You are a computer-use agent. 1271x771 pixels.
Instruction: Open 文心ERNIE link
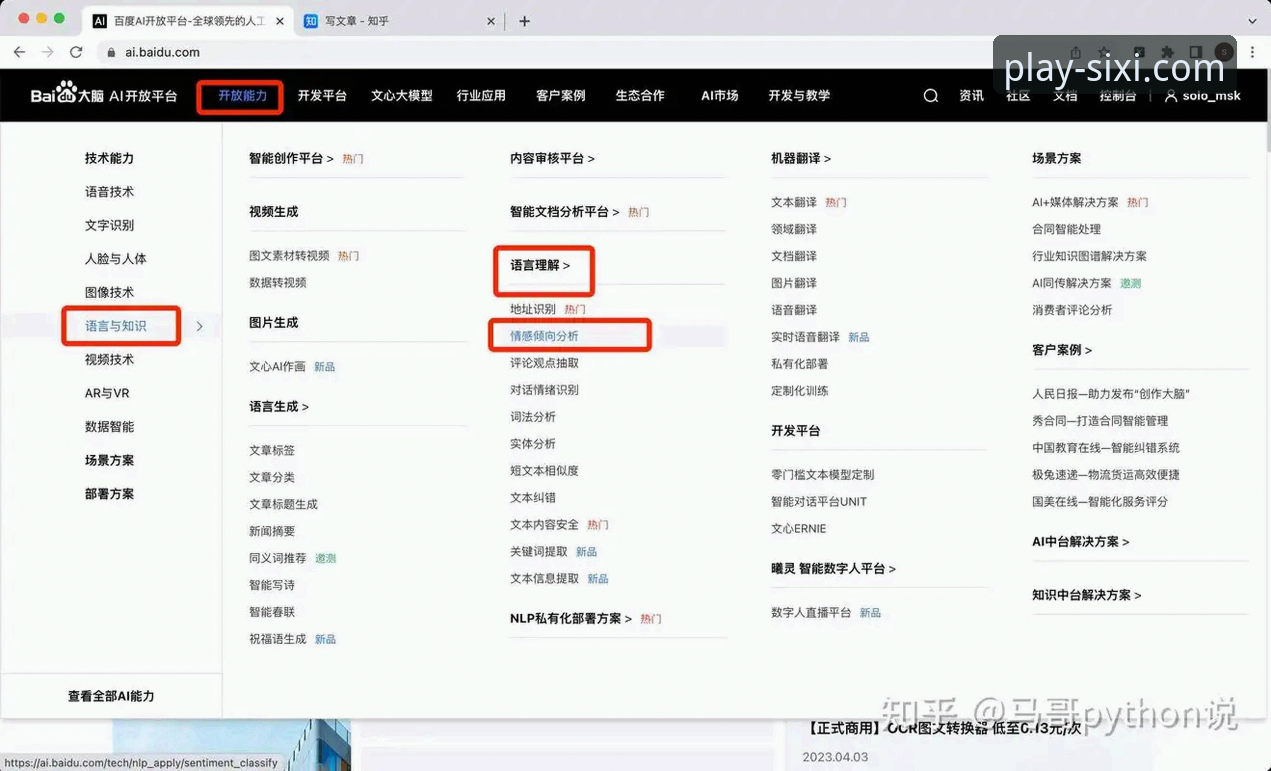pos(799,529)
